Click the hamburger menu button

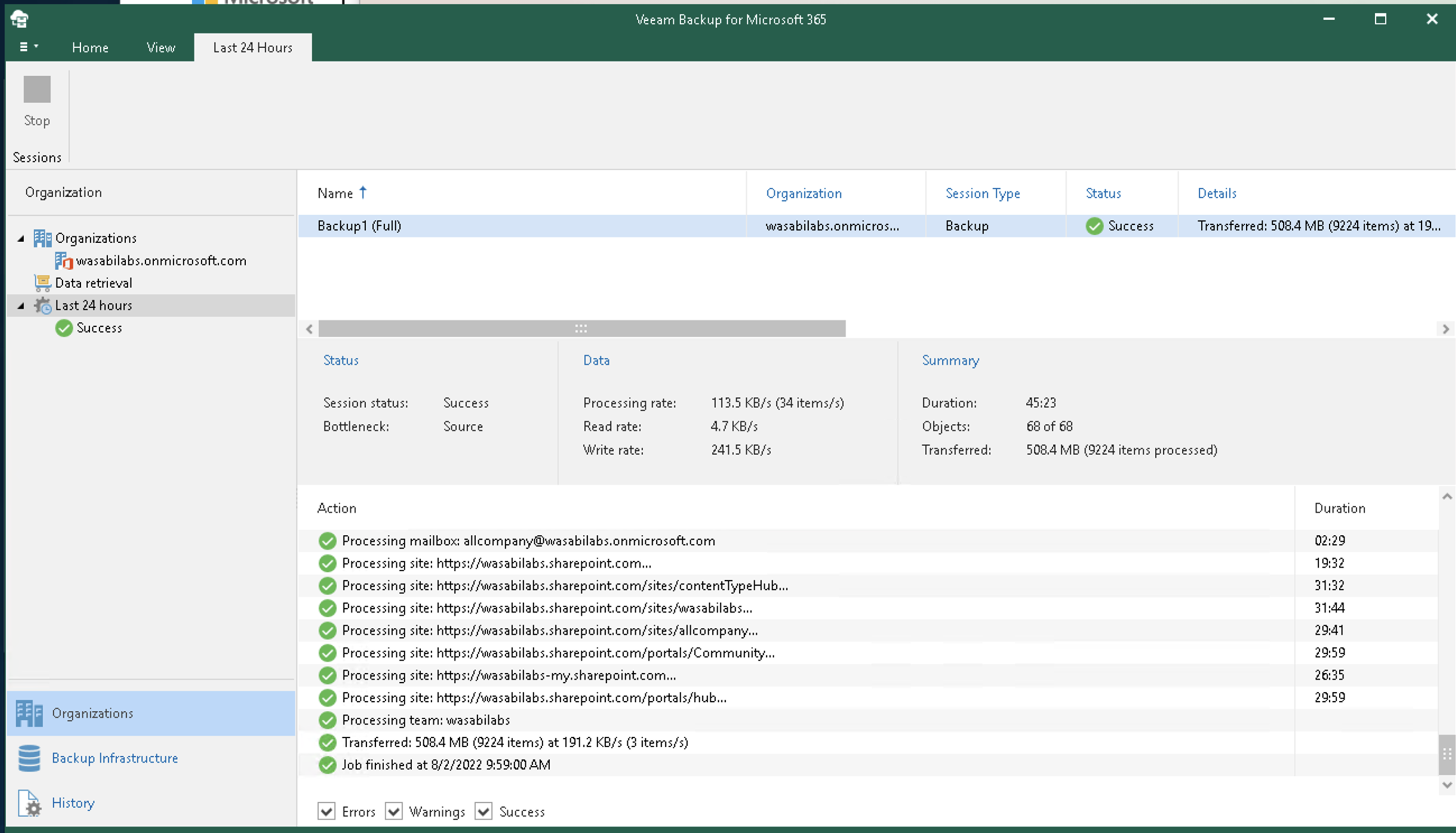[x=27, y=46]
